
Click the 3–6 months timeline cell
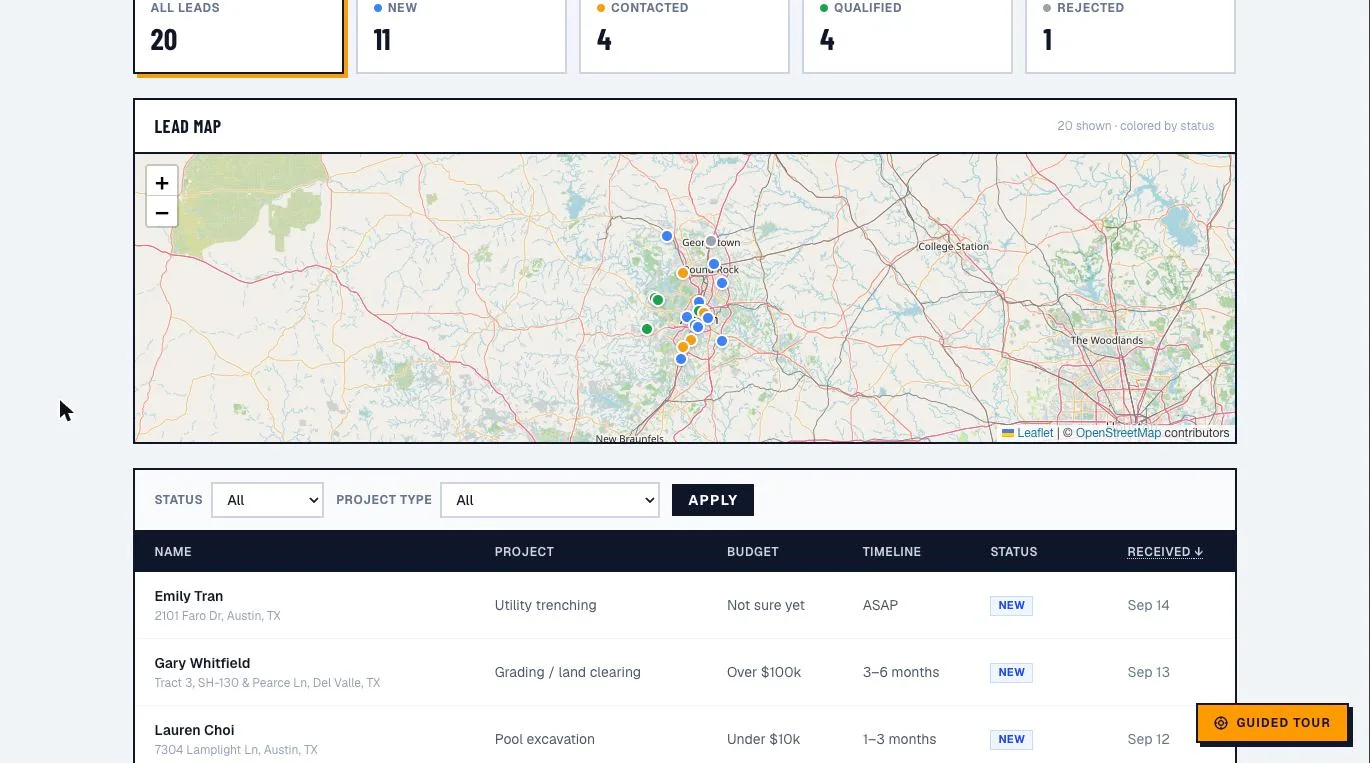901,672
